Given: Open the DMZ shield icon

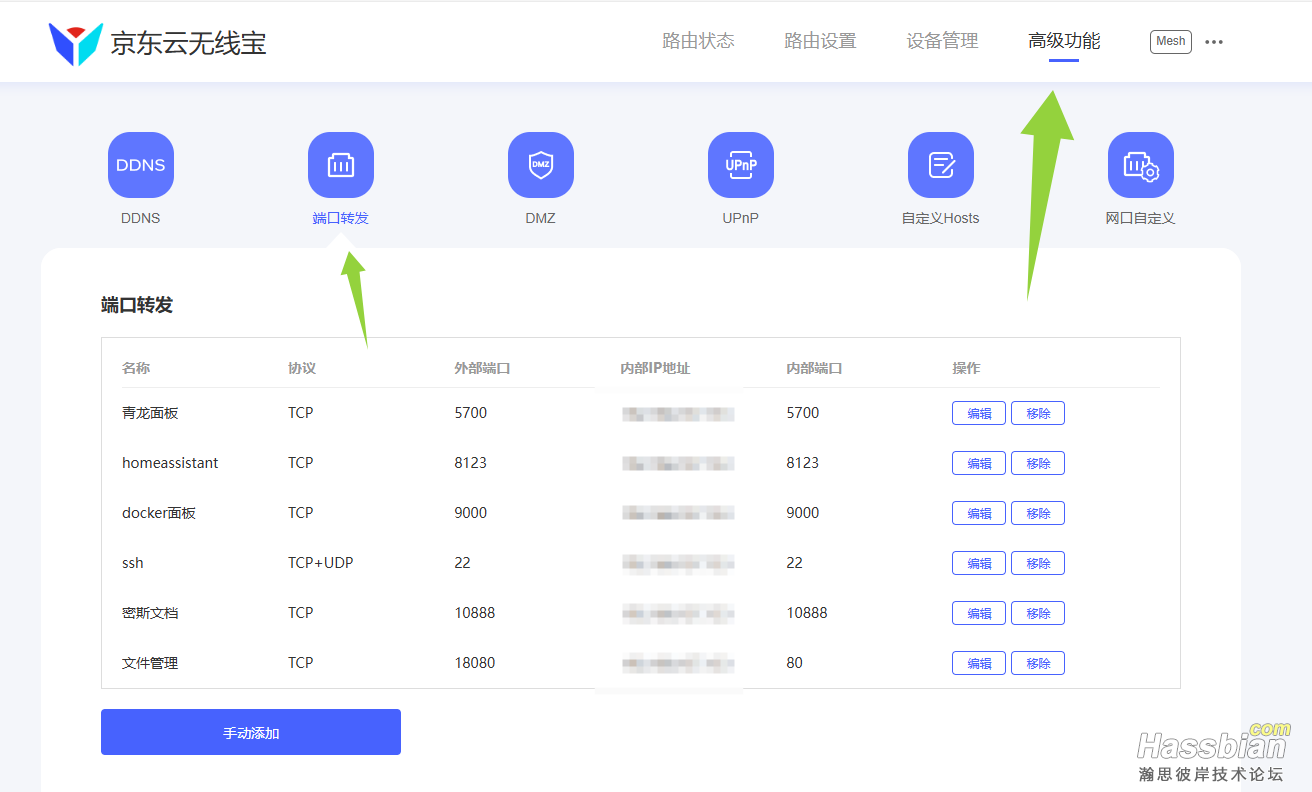Looking at the screenshot, I should pos(541,165).
